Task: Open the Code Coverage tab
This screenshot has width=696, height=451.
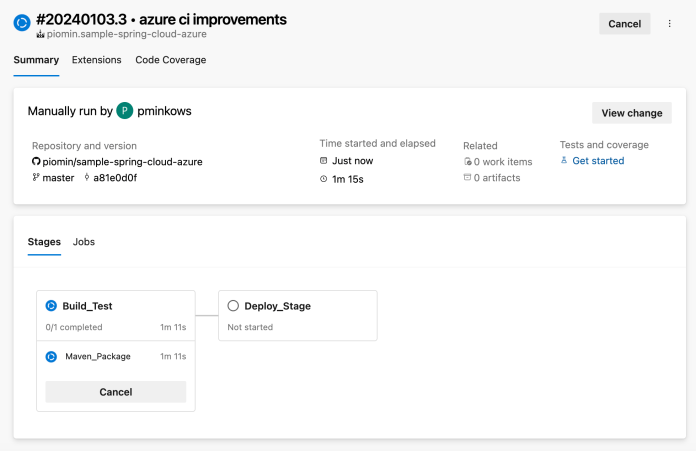Action: point(170,60)
